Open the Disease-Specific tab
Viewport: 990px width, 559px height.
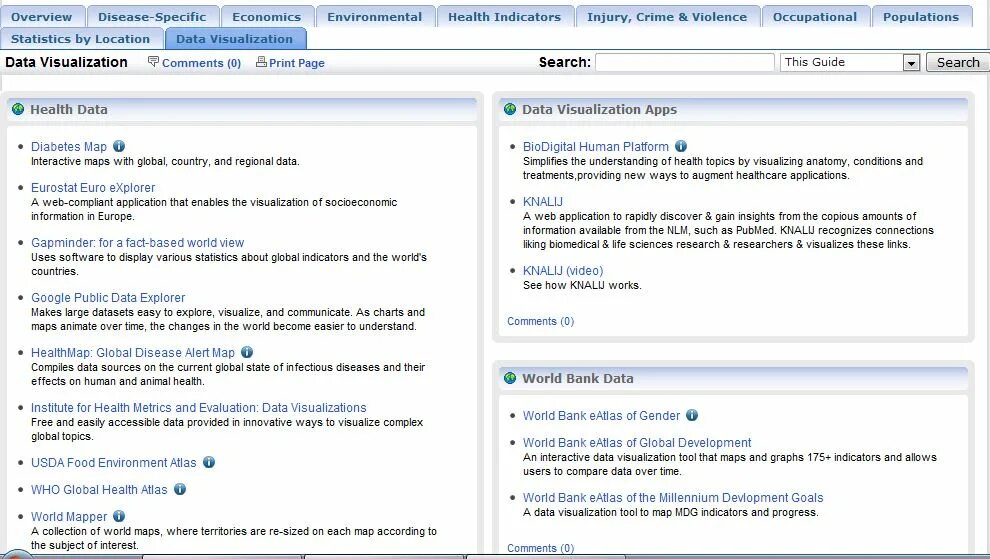[152, 17]
